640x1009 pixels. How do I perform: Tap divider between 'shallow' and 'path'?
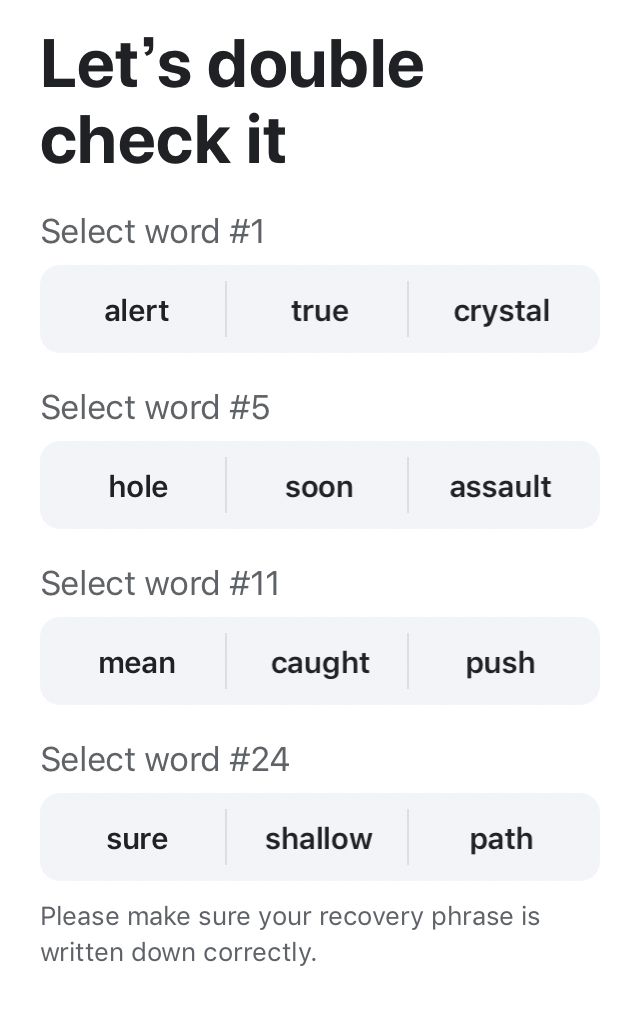coord(408,837)
